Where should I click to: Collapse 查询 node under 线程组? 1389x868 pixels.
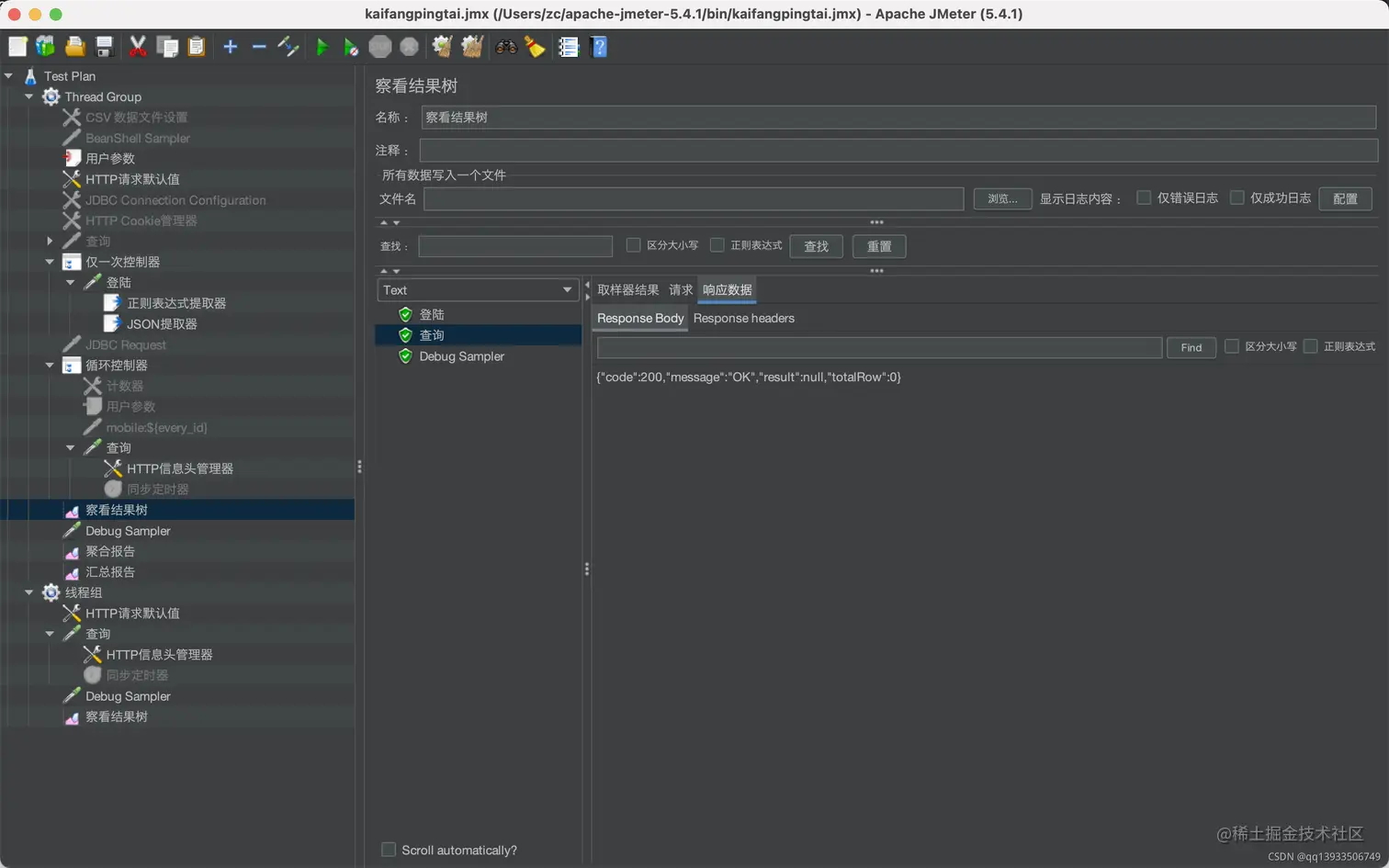[x=50, y=634]
